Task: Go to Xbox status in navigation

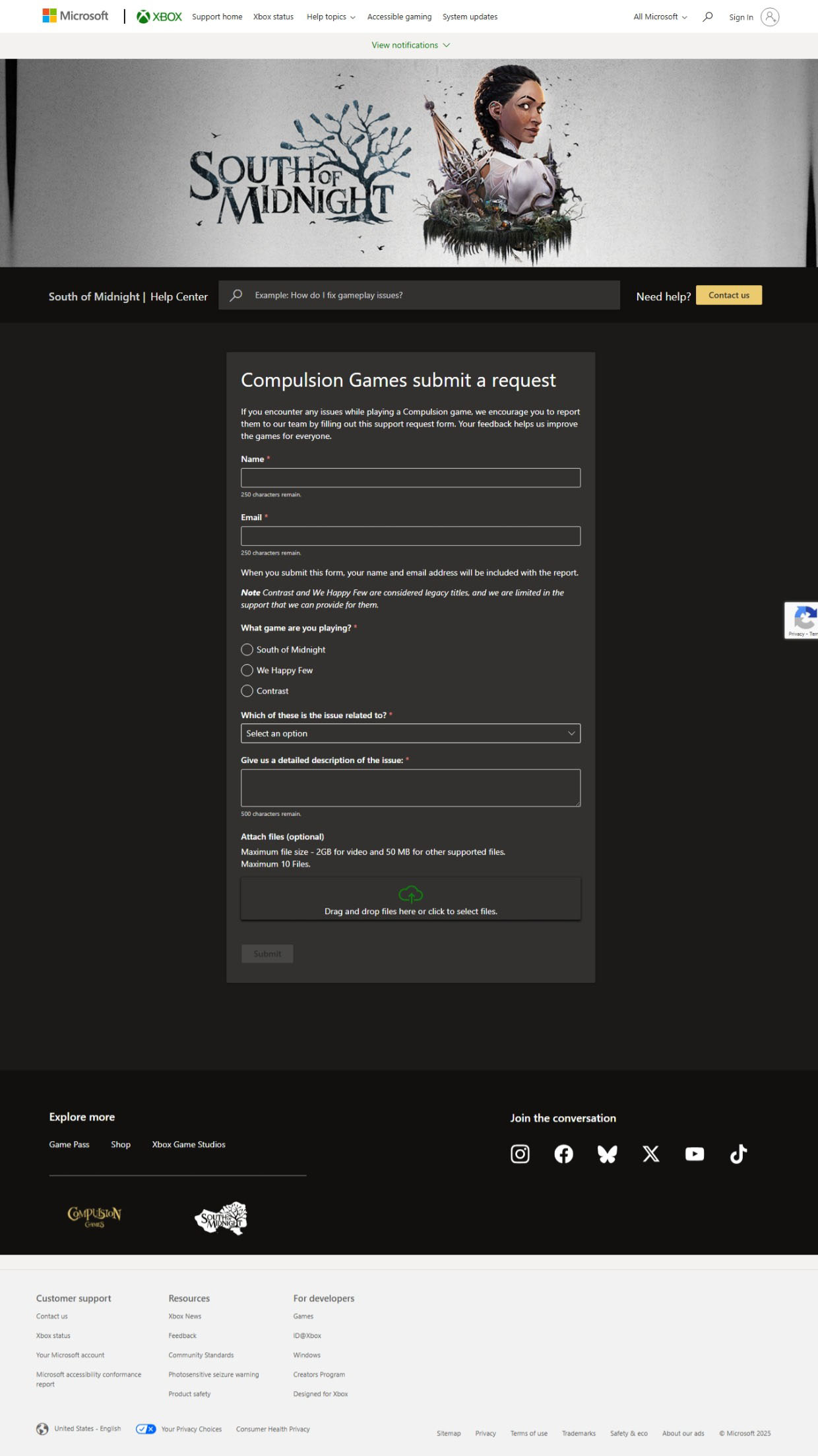Action: (x=273, y=17)
